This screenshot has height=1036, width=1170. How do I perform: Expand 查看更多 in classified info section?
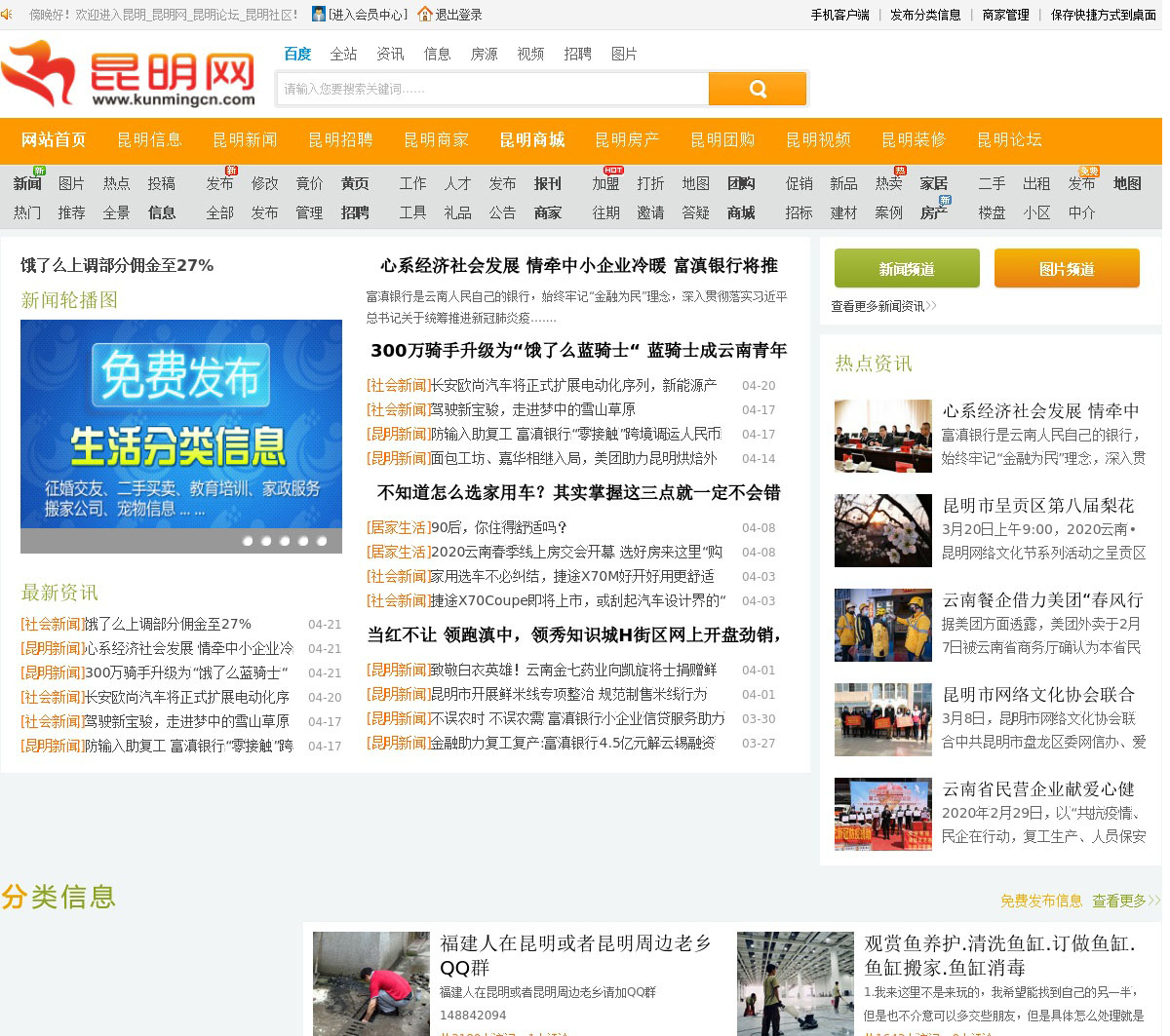point(1125,901)
